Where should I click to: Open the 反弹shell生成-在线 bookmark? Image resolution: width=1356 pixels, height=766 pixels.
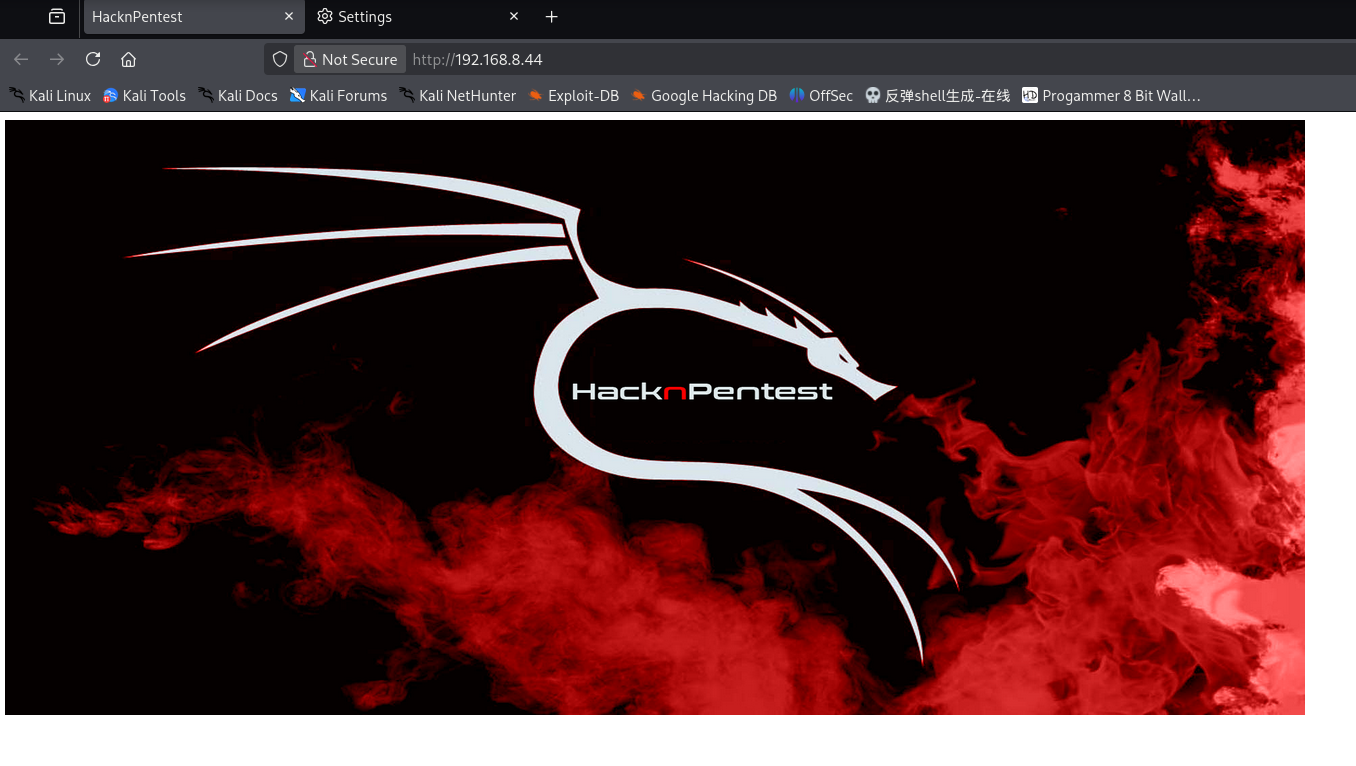tap(938, 96)
